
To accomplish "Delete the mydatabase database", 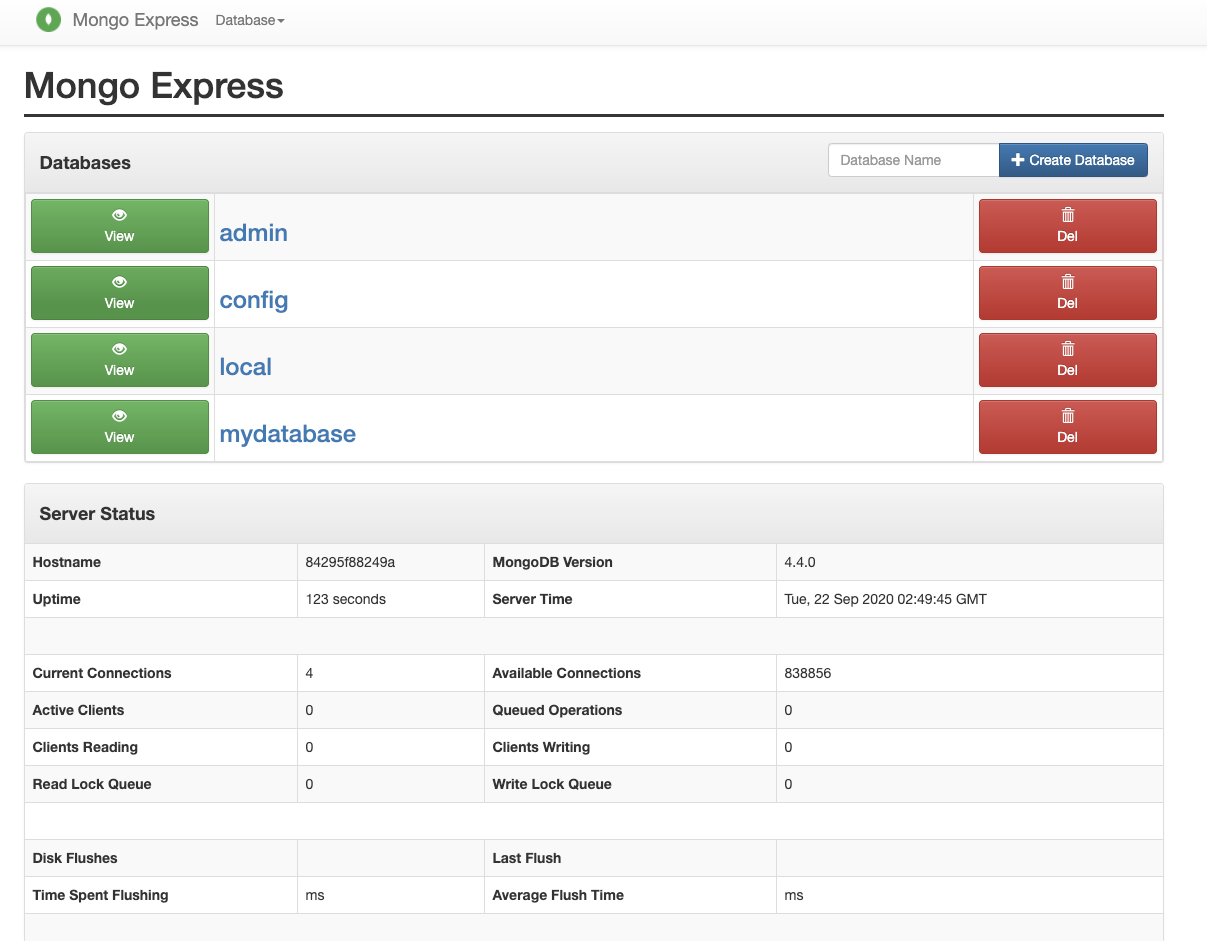I will point(1067,427).
